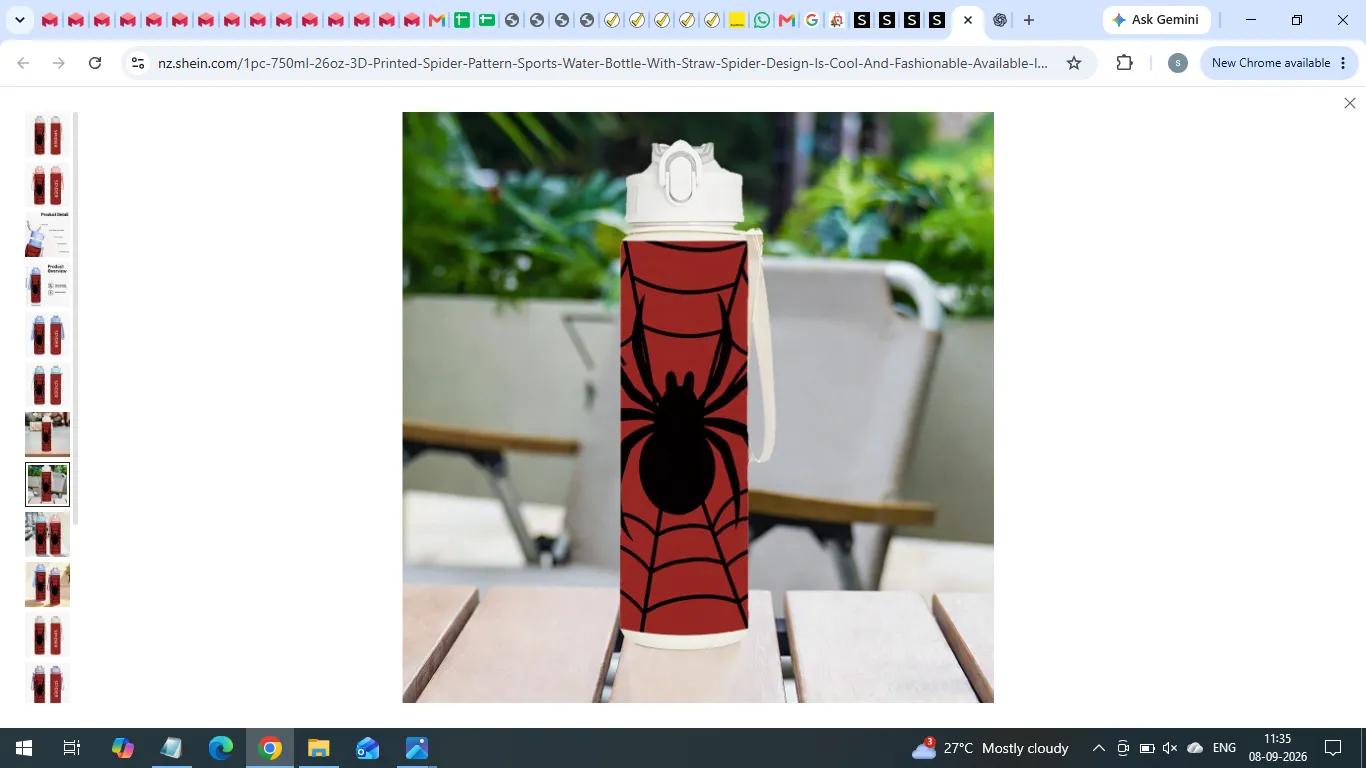View site information icon beside URL

(x=138, y=63)
